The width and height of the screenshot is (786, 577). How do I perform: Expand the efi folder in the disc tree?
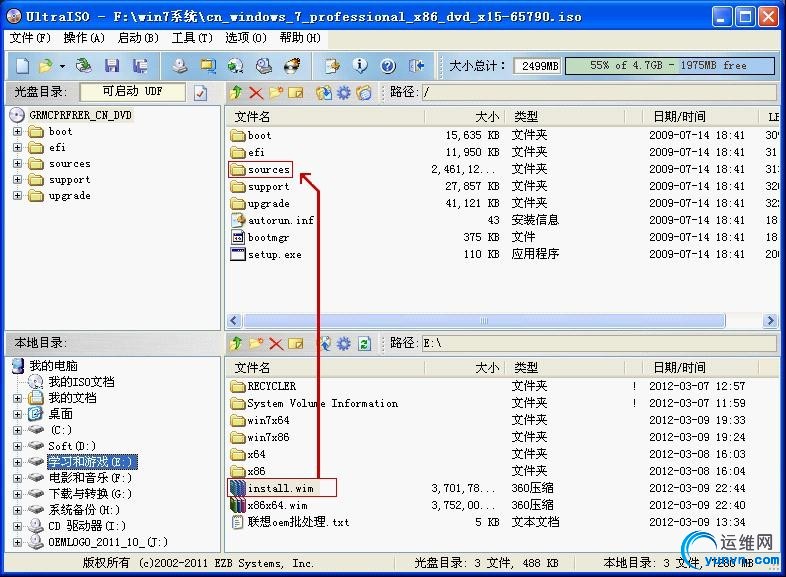point(18,147)
